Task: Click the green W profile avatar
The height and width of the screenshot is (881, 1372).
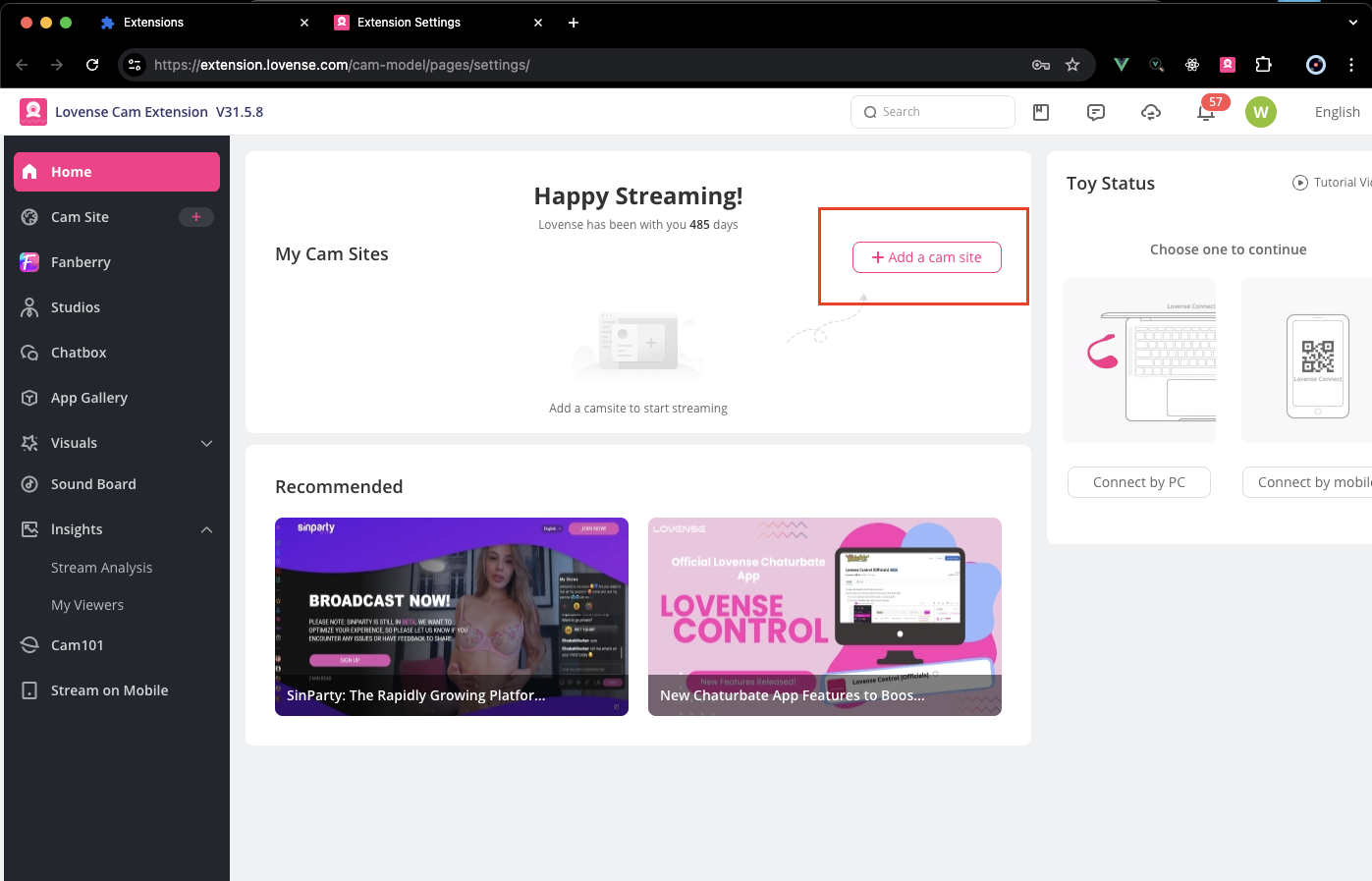Action: 1260,112
